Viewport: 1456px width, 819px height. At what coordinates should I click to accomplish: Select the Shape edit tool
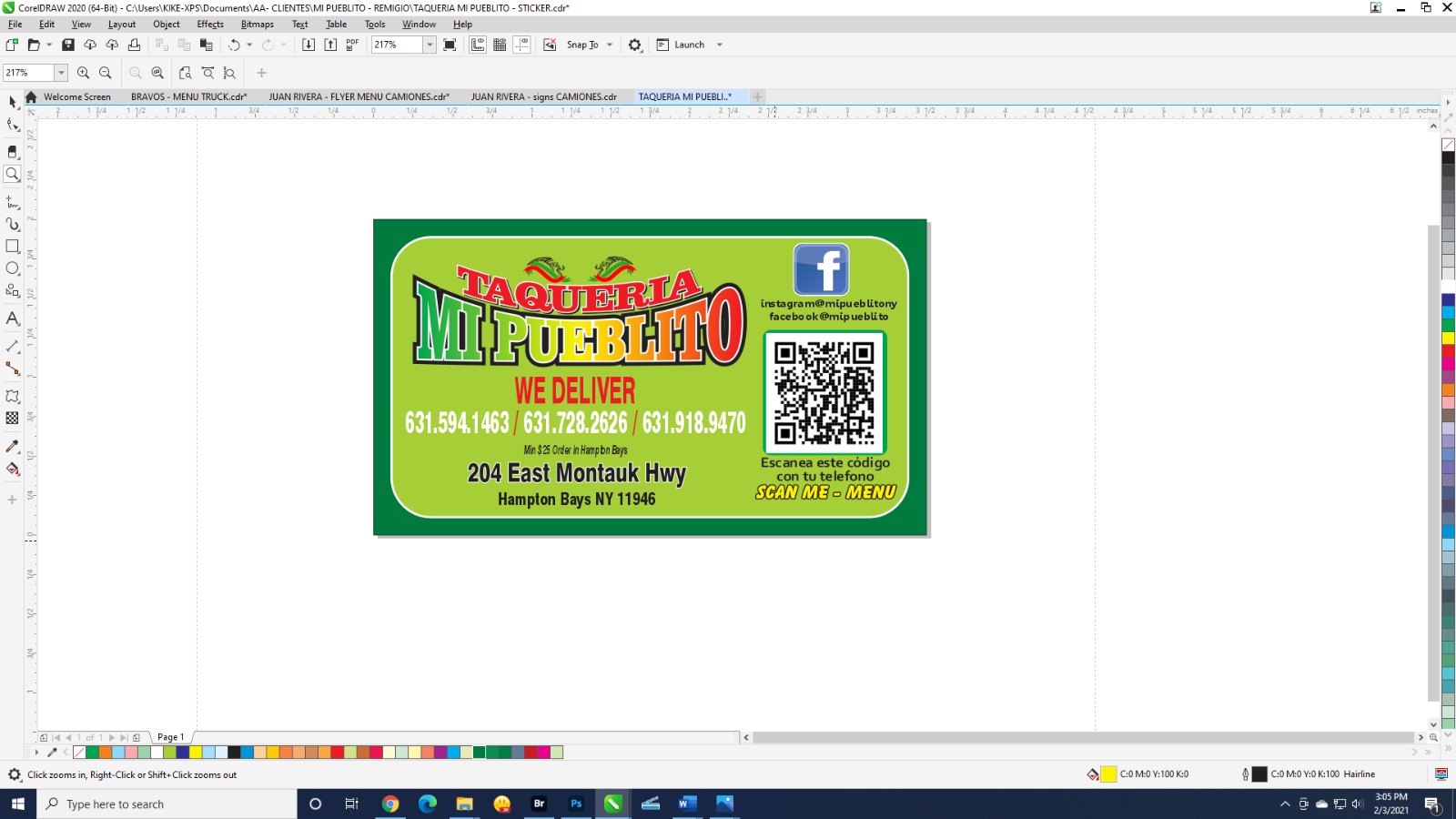click(x=12, y=125)
